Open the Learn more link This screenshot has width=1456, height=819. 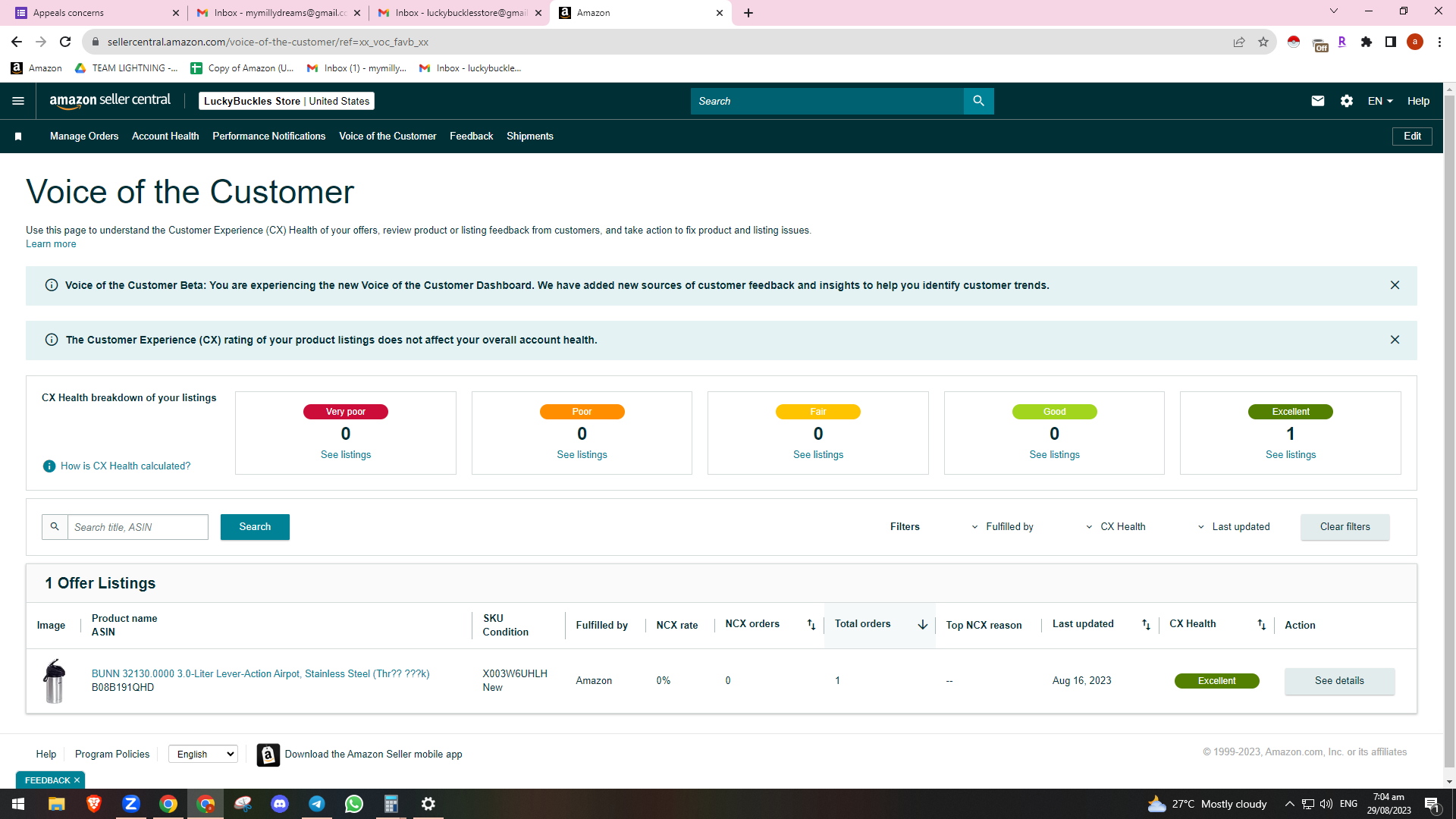tap(51, 244)
